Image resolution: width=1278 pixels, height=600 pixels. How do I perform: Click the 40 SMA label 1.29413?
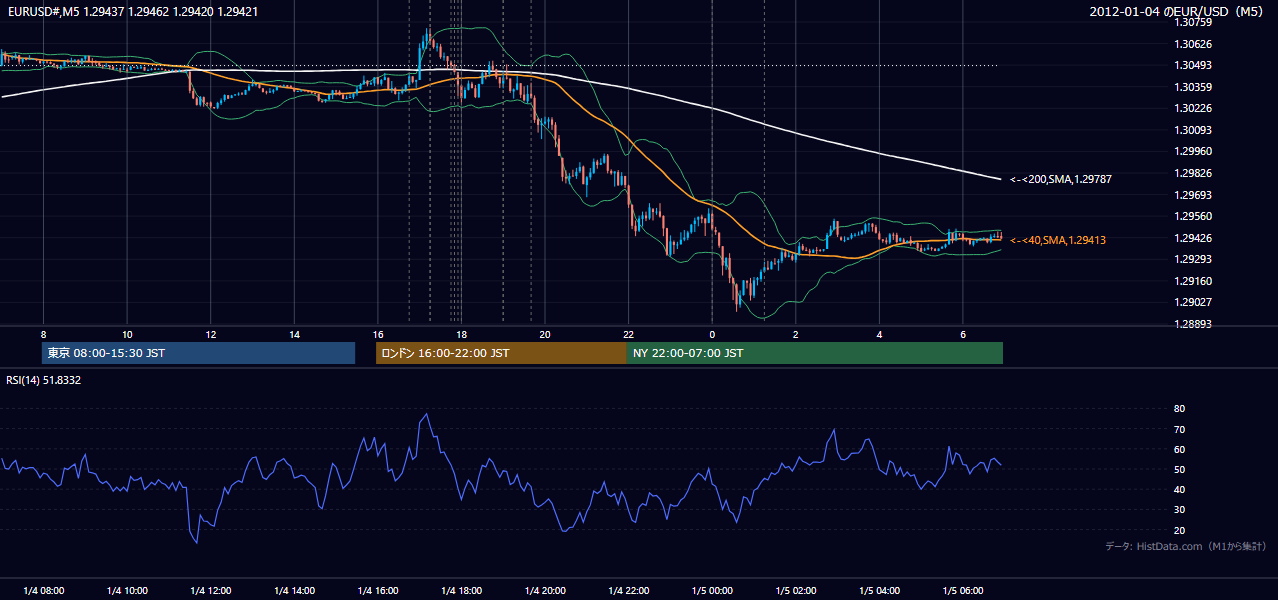click(1057, 240)
